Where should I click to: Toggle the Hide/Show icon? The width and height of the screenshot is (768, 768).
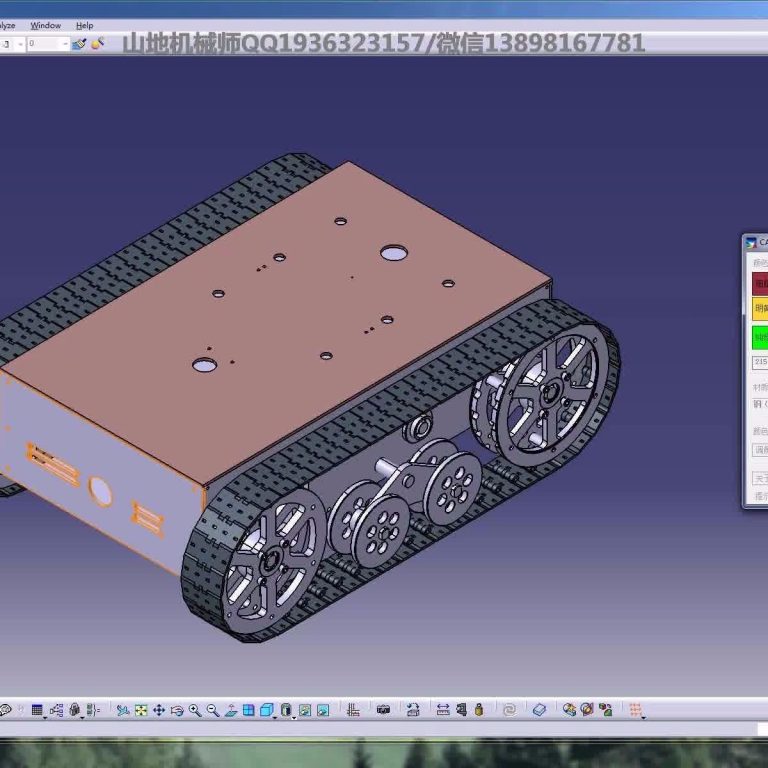coord(305,710)
